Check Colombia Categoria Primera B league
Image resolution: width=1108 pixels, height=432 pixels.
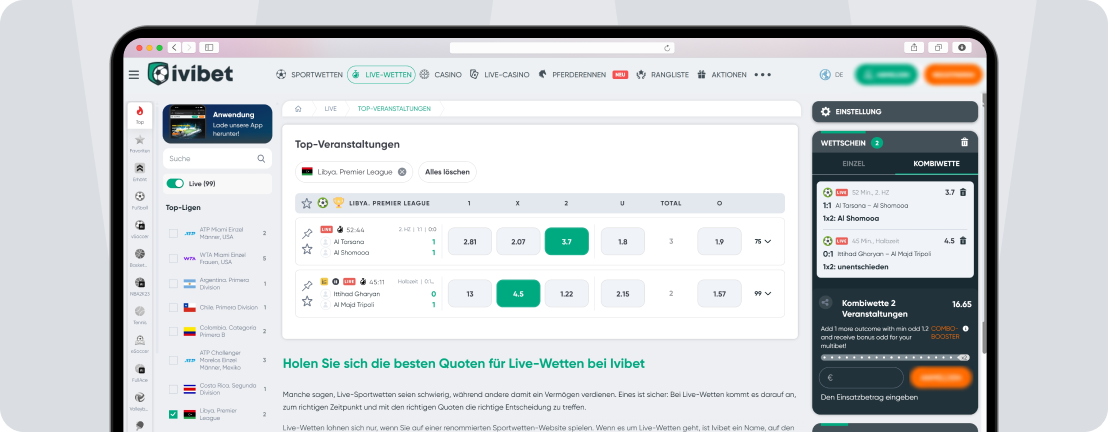[173, 331]
